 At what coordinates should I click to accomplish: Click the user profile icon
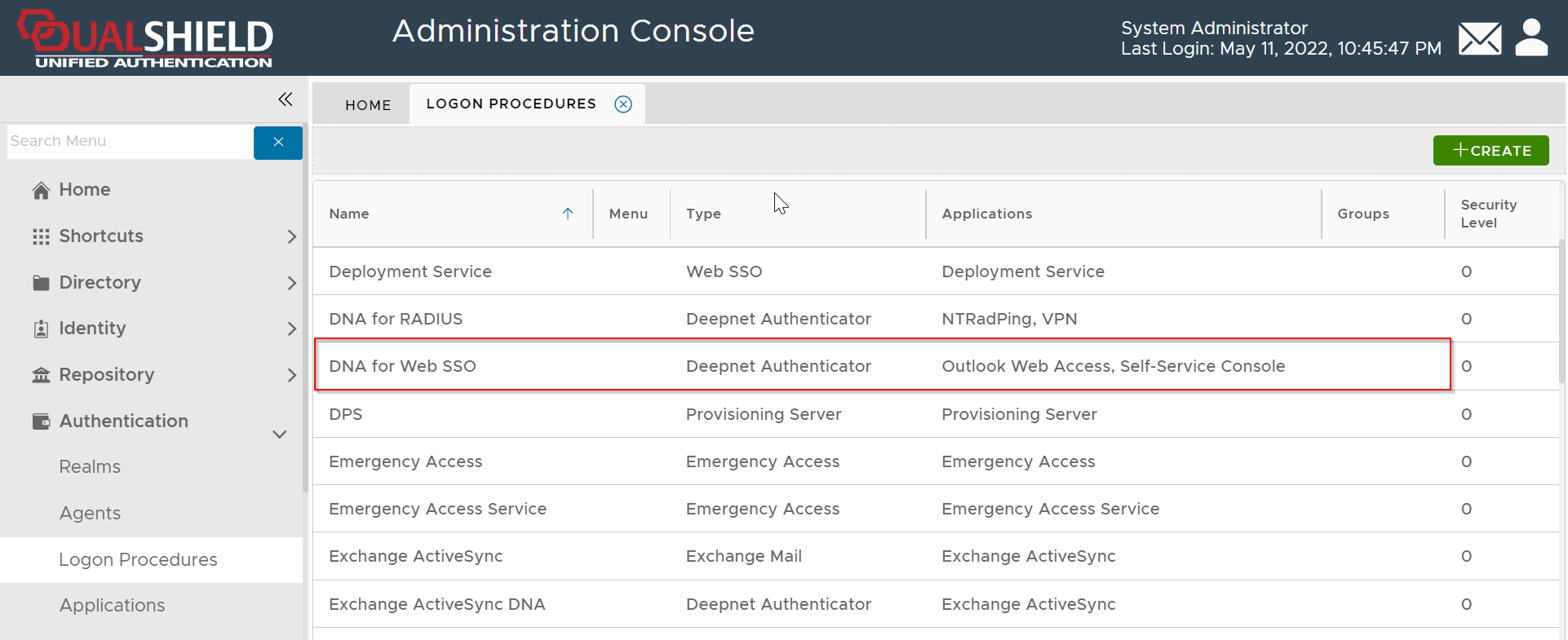pyautogui.click(x=1531, y=38)
